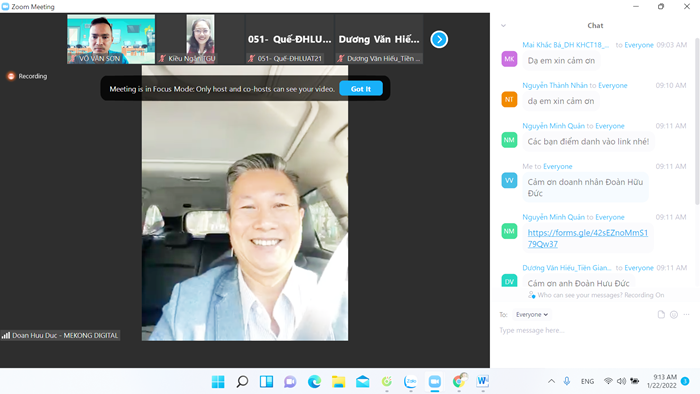700x394 pixels.
Task: Open Google Chrome from the taskbar
Action: click(x=458, y=382)
